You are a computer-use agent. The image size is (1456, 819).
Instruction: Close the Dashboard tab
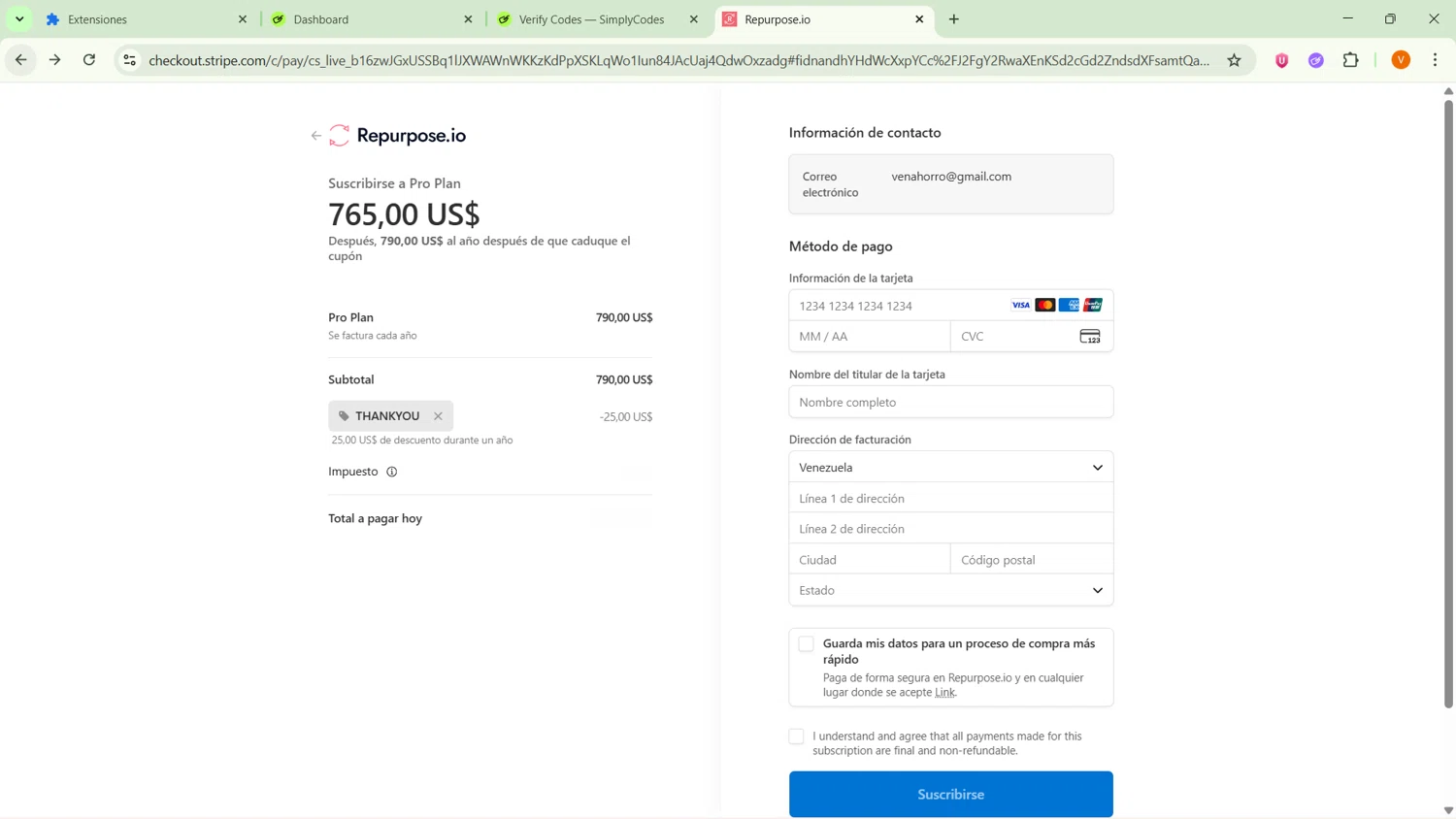pos(468,19)
